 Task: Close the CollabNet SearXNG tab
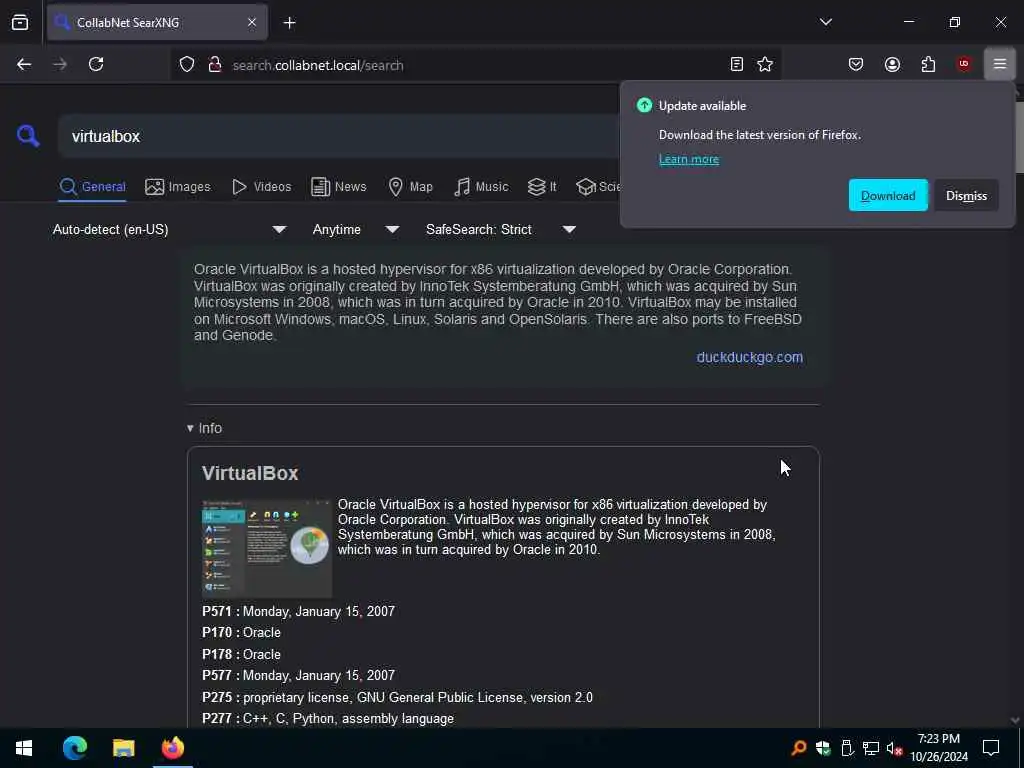(x=251, y=23)
